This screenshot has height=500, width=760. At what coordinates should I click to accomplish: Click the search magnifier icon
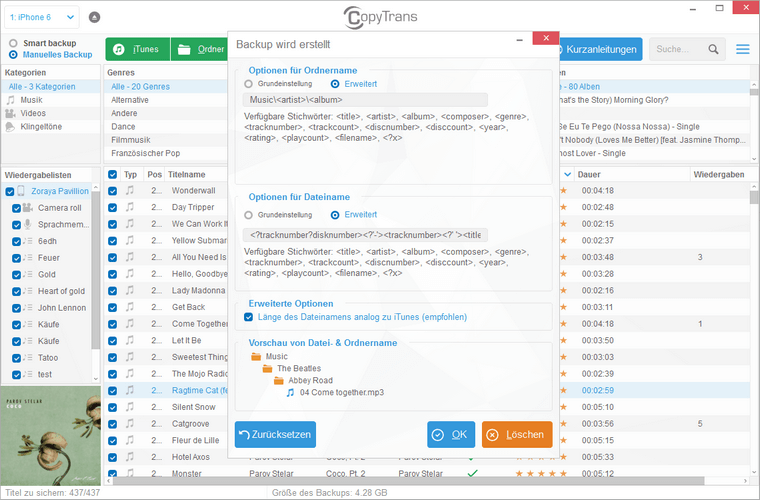click(x=713, y=49)
